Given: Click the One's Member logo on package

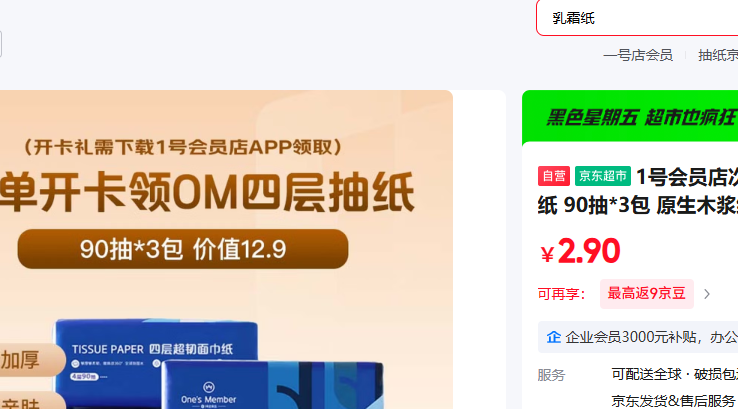Looking at the screenshot, I should click(209, 394).
